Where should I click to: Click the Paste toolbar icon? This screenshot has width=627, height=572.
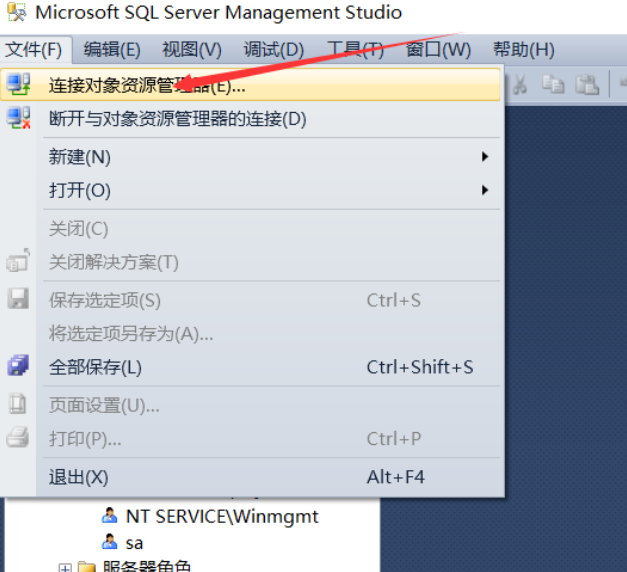[587, 84]
